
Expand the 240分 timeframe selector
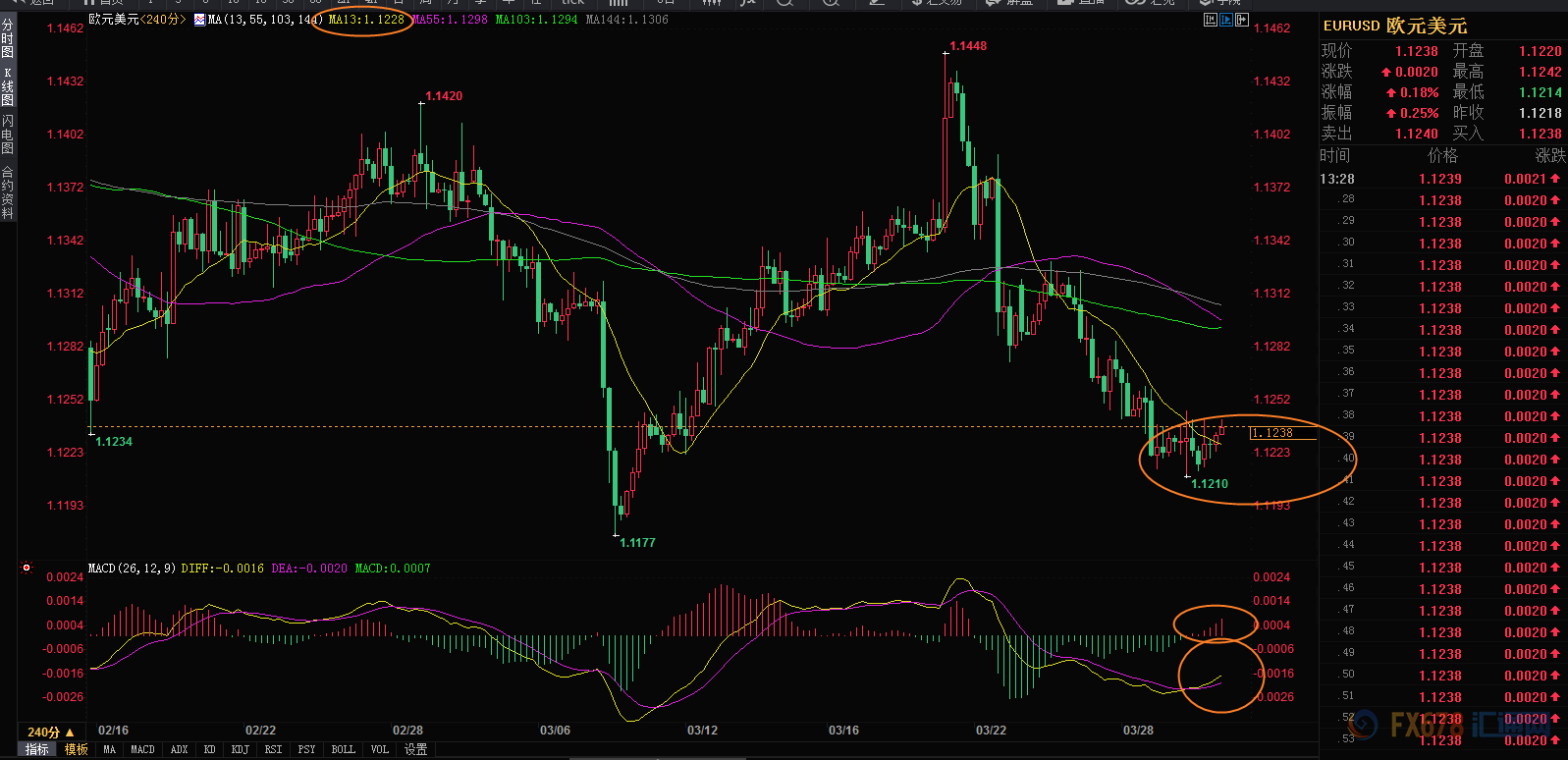tap(50, 732)
